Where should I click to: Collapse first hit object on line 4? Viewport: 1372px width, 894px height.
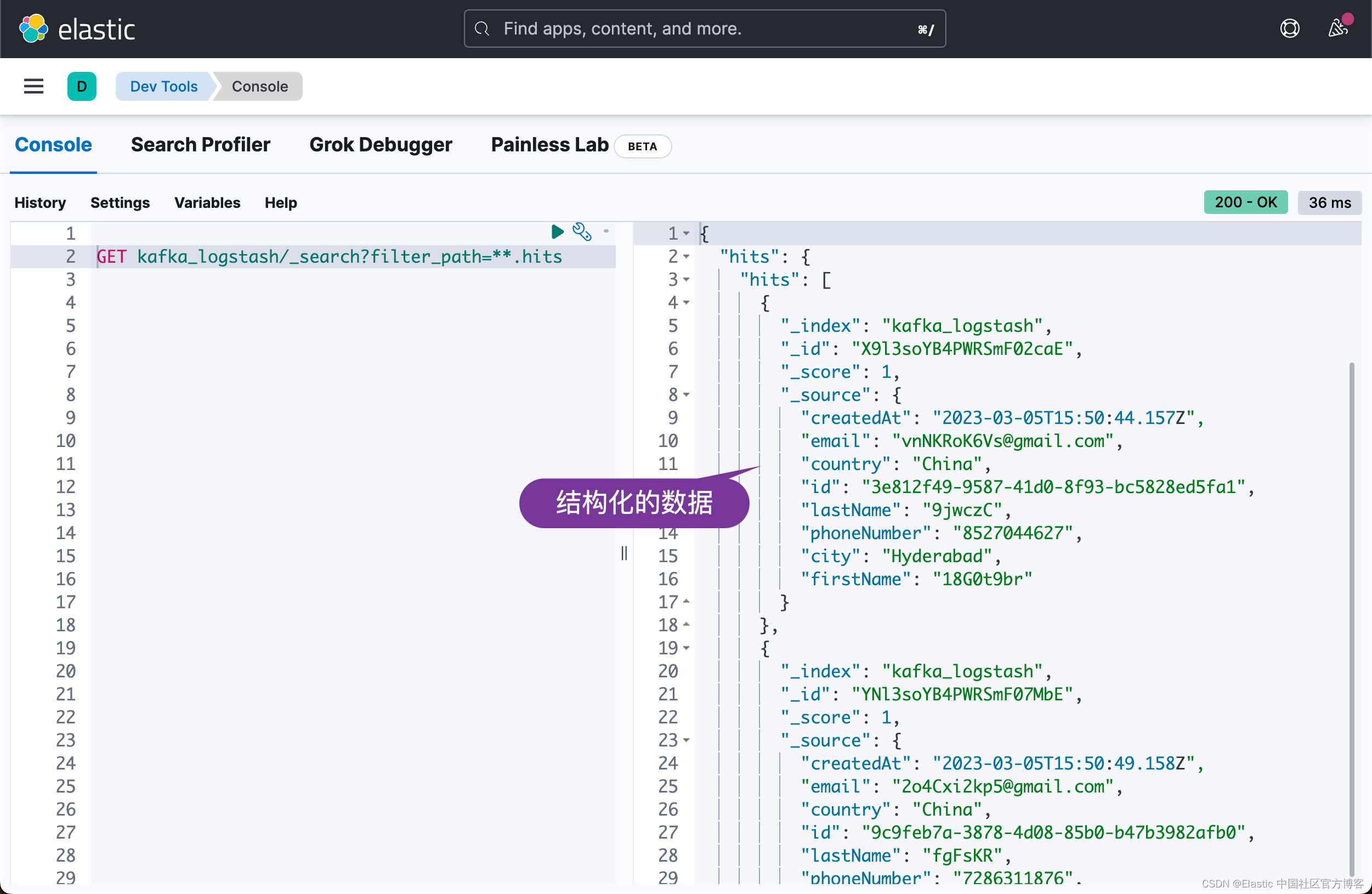point(686,303)
